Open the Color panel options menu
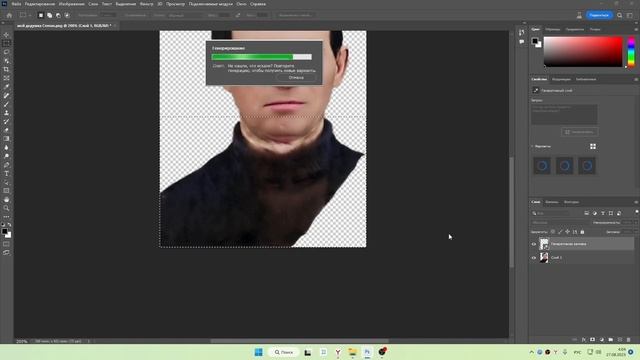 tap(636, 29)
